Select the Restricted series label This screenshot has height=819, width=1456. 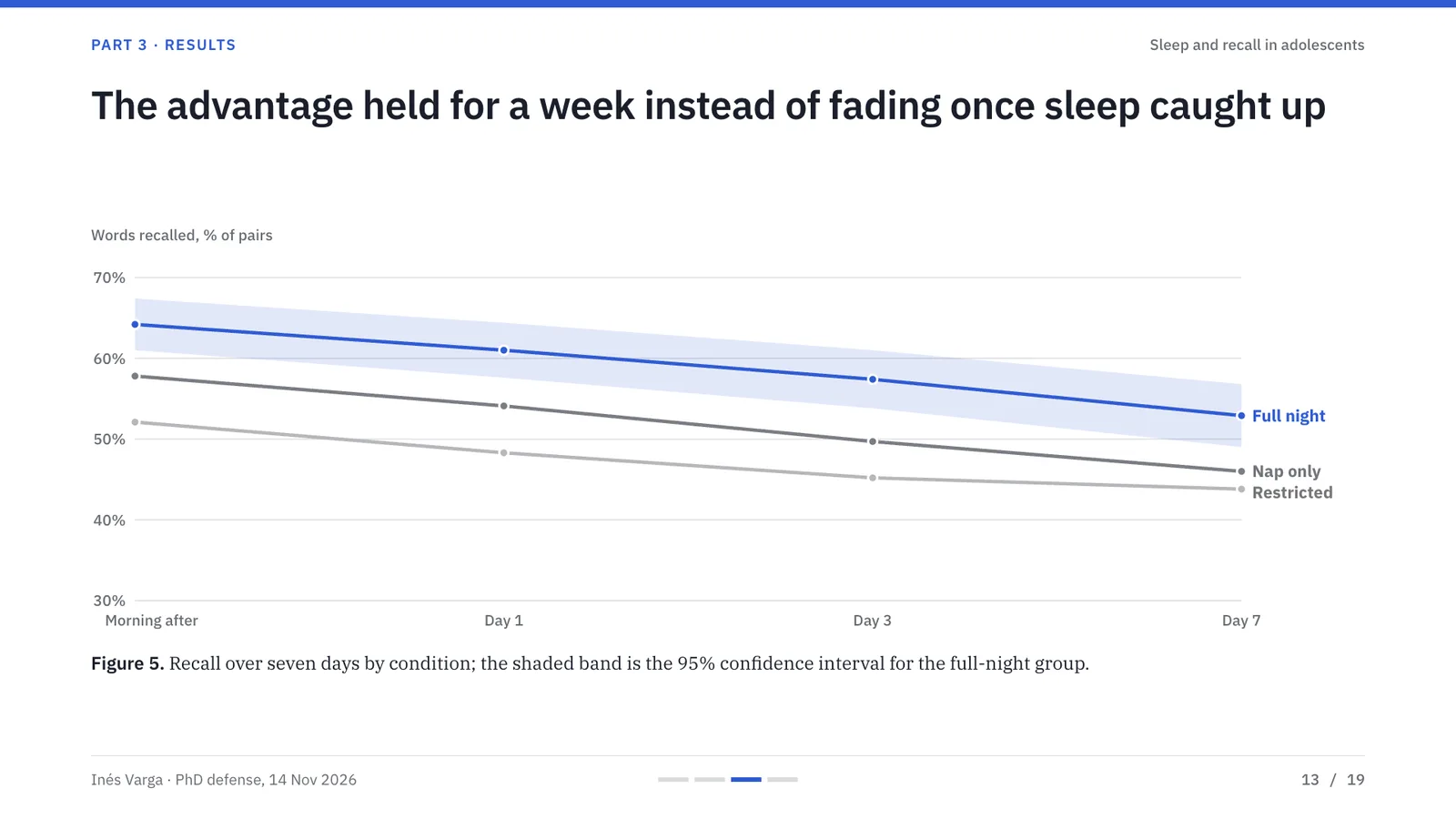click(x=1292, y=492)
